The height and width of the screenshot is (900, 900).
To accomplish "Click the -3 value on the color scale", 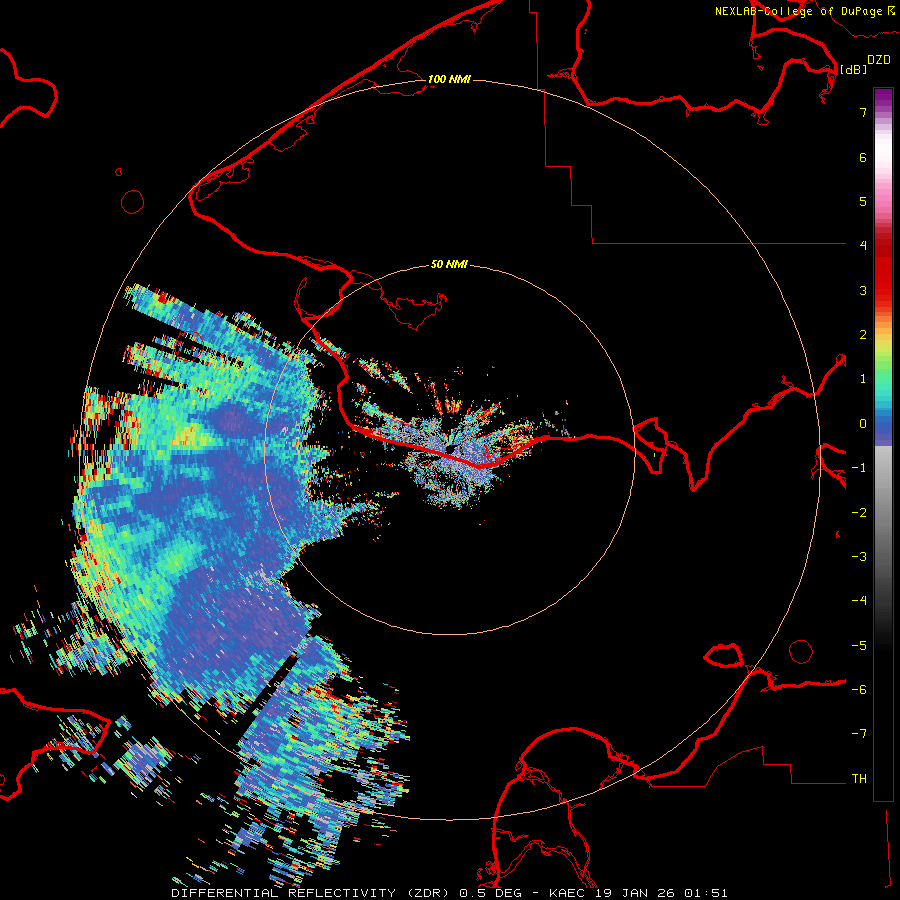I will click(859, 557).
